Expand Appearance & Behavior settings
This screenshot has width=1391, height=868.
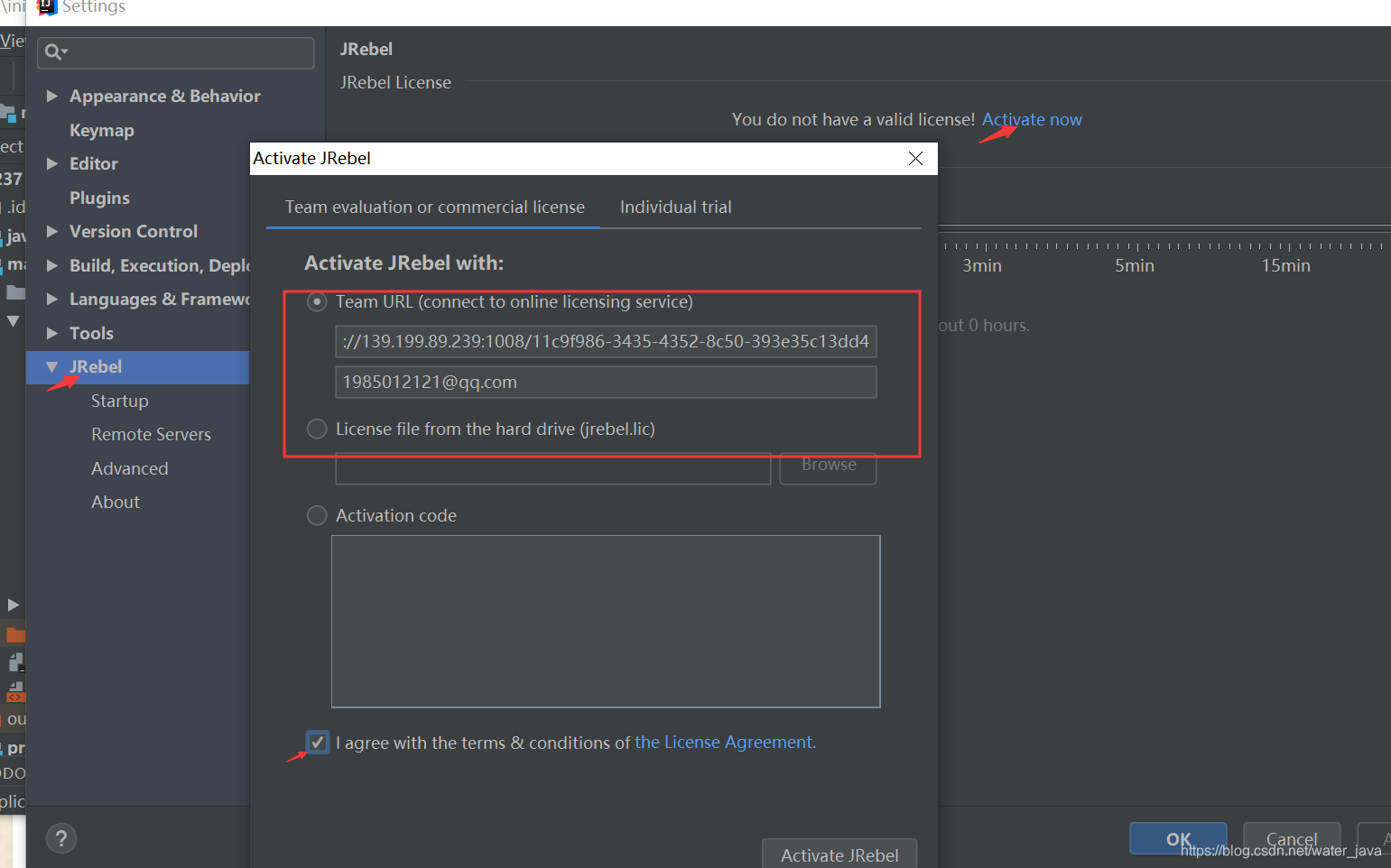52,96
